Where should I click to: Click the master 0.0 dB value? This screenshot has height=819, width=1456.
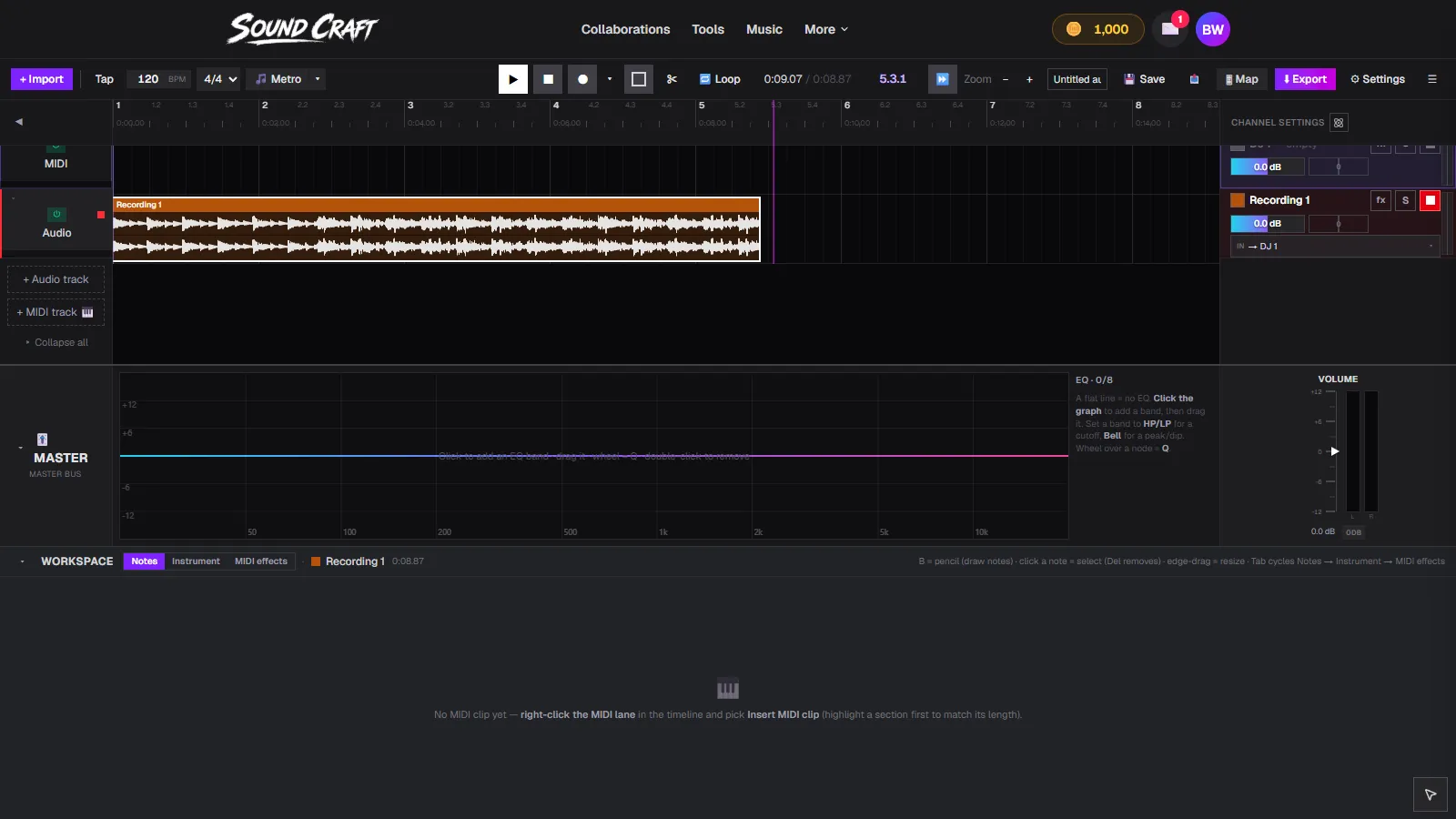[x=1323, y=531]
